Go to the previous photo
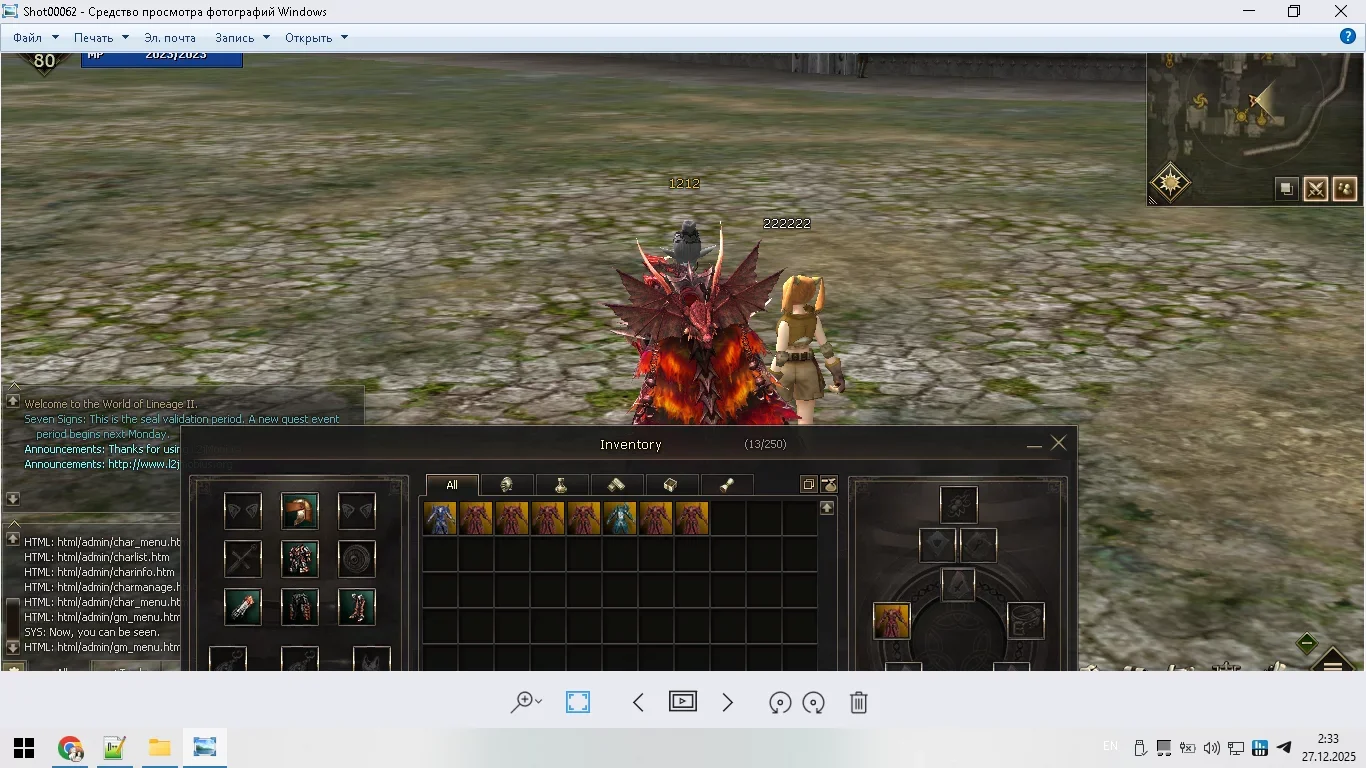1366x768 pixels. (638, 703)
